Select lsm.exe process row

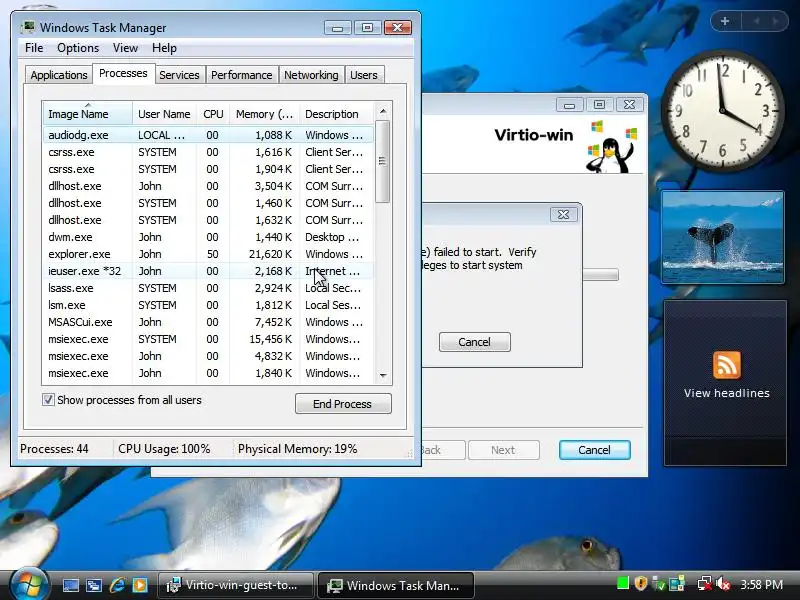tap(208, 305)
